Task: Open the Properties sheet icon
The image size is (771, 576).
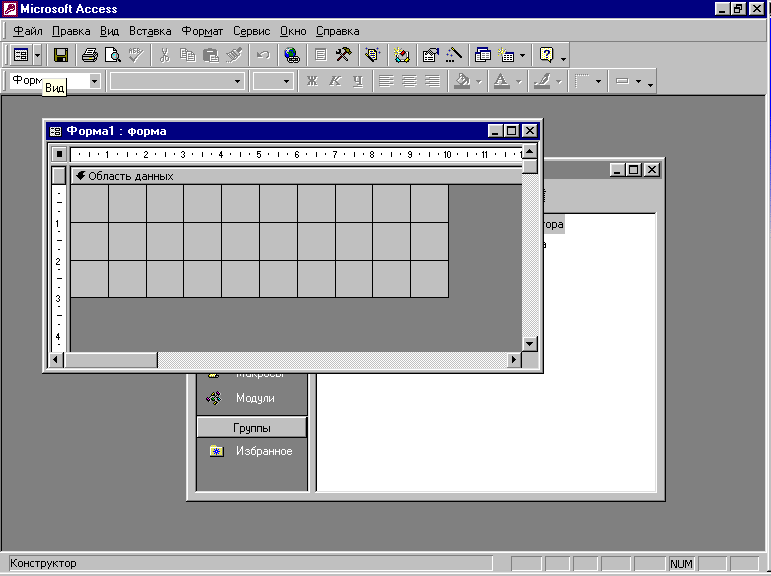Action: (431, 55)
